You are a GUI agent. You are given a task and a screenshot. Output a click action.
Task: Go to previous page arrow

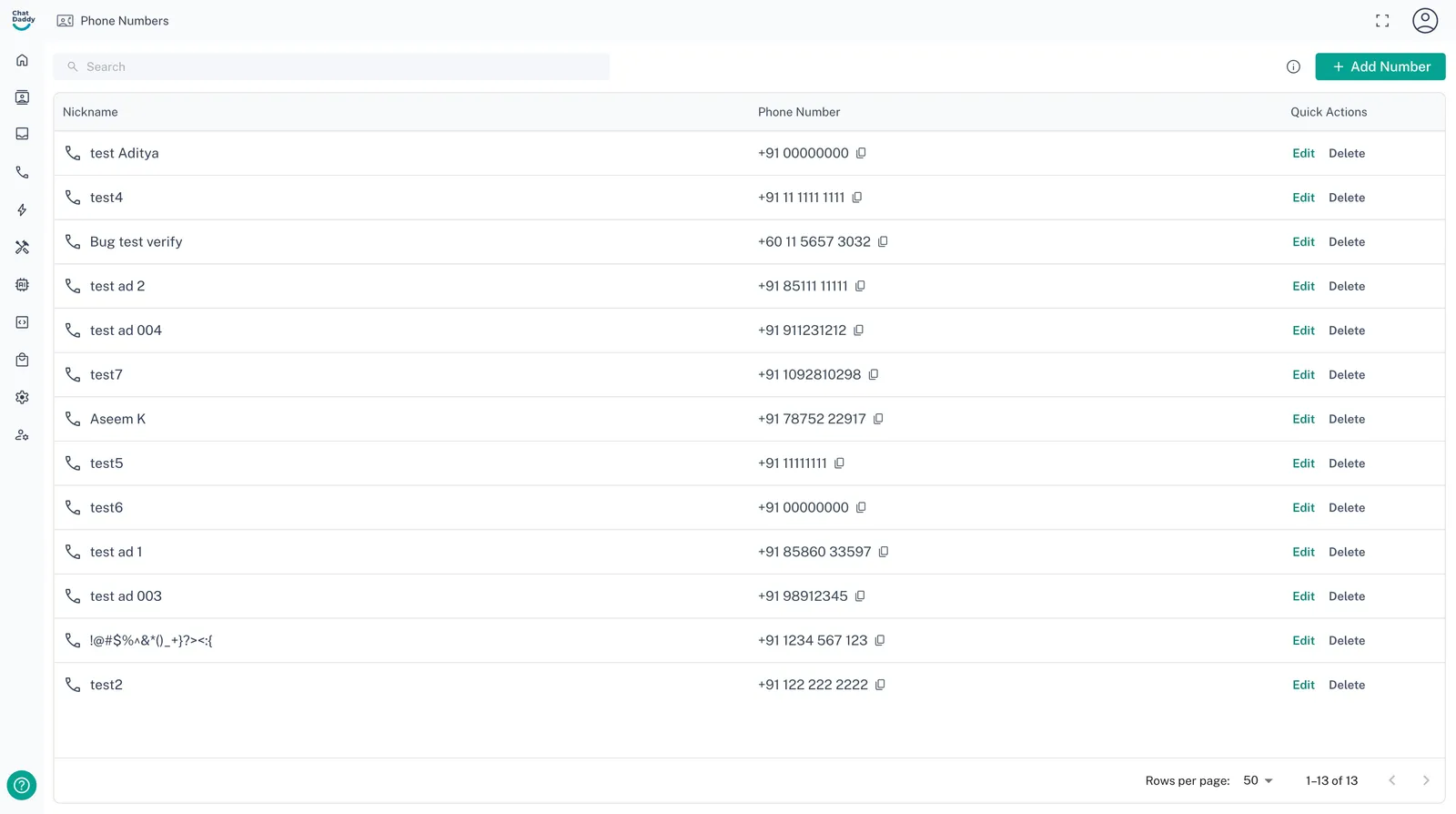[1391, 780]
